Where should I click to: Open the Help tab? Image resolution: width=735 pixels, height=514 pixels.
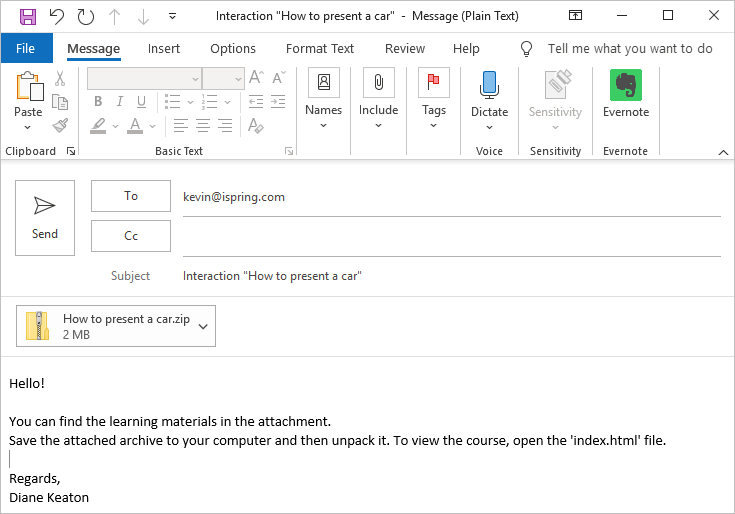pos(466,49)
